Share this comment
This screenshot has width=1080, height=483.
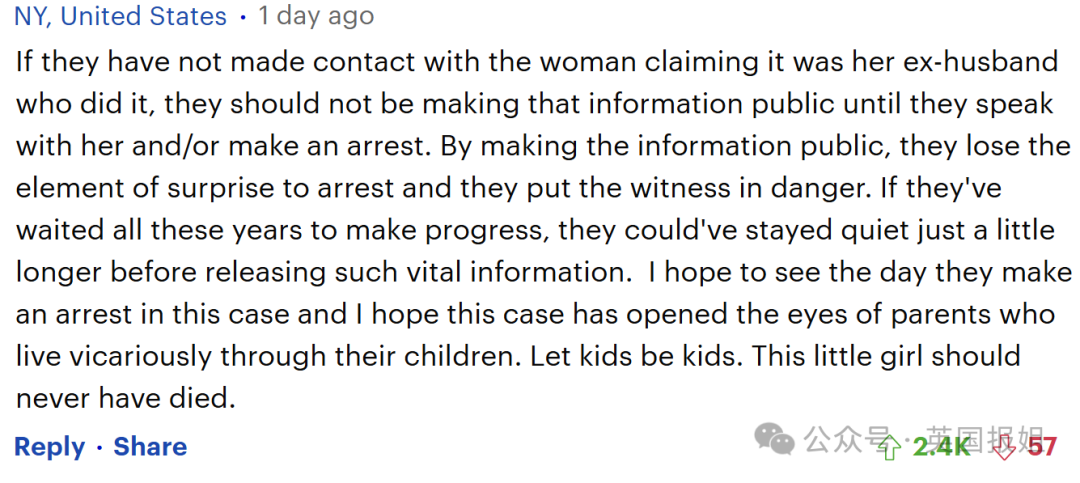point(150,447)
